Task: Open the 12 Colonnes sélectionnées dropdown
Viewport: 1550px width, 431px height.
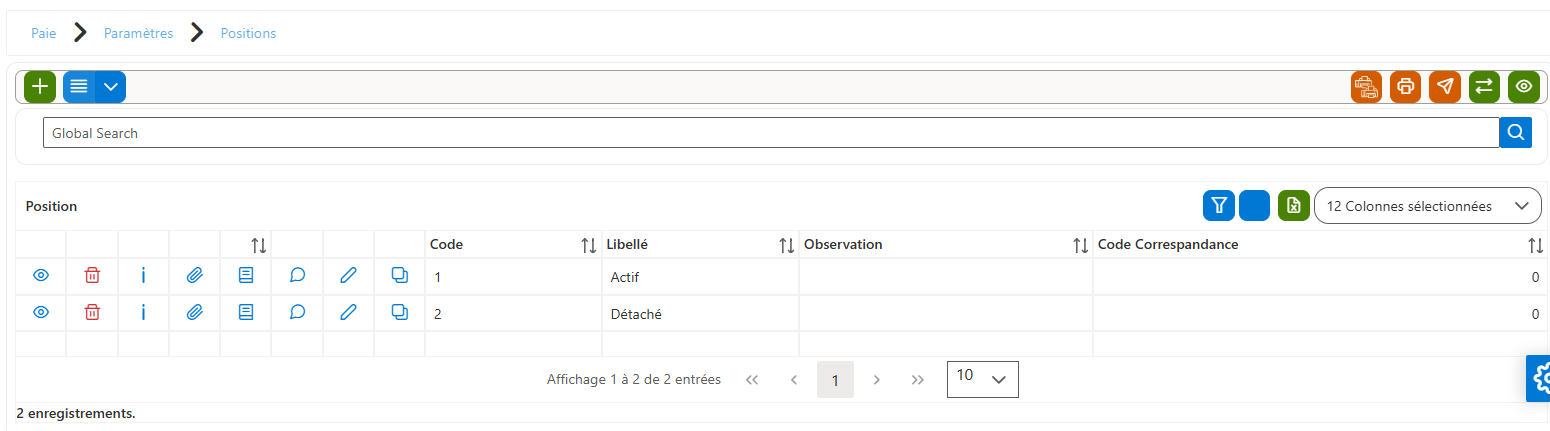Action: click(1427, 206)
